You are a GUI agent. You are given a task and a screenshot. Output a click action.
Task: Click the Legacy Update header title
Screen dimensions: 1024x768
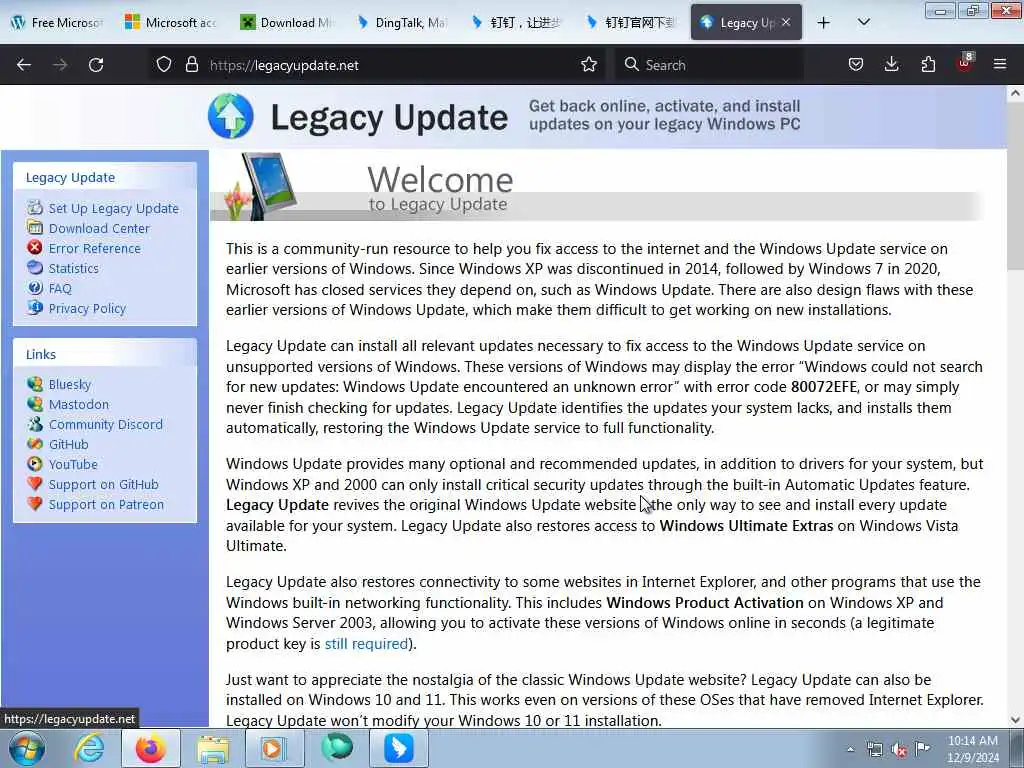click(x=389, y=118)
